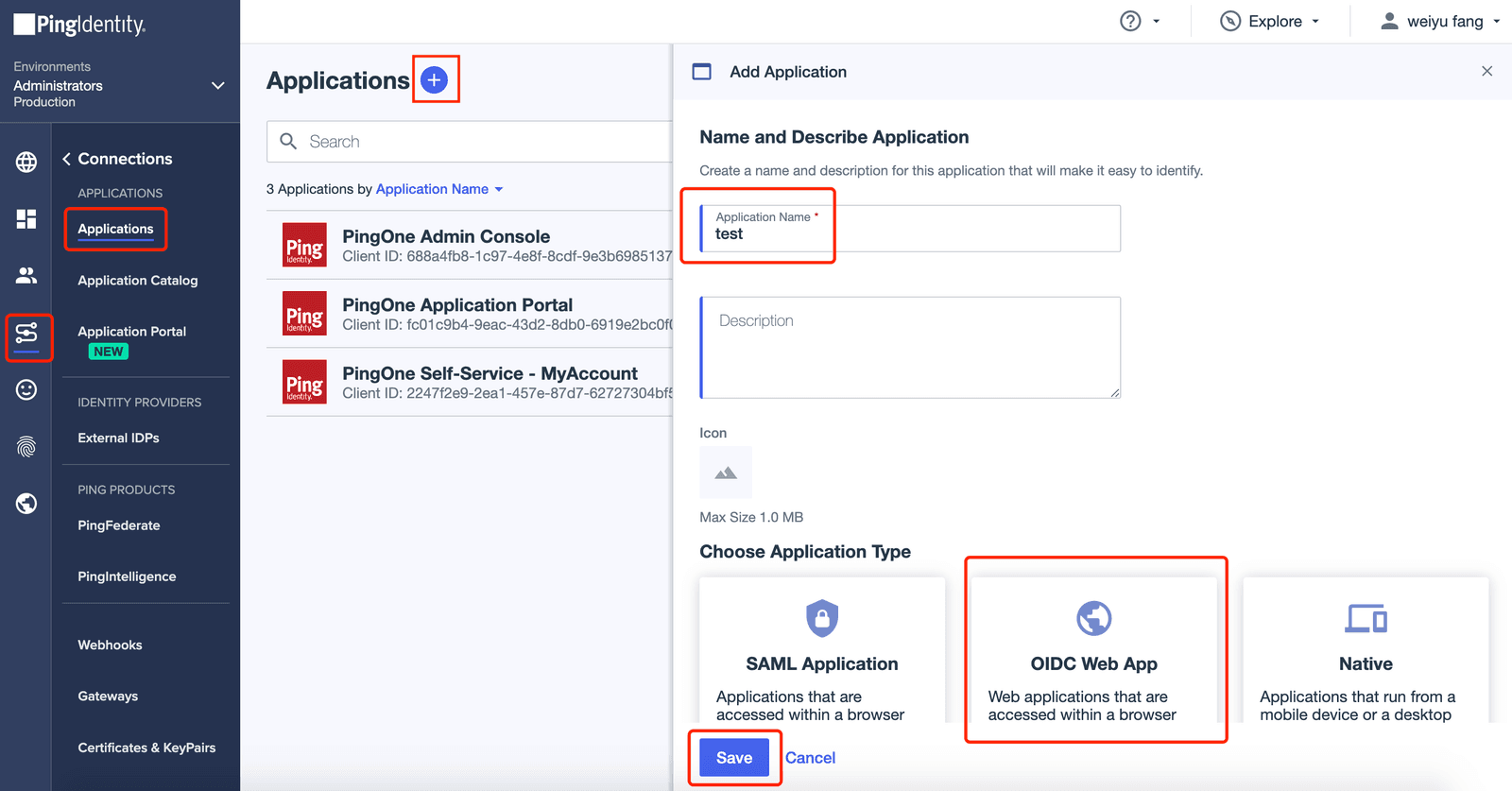Click the NEW badge under Application Portal

click(x=109, y=352)
